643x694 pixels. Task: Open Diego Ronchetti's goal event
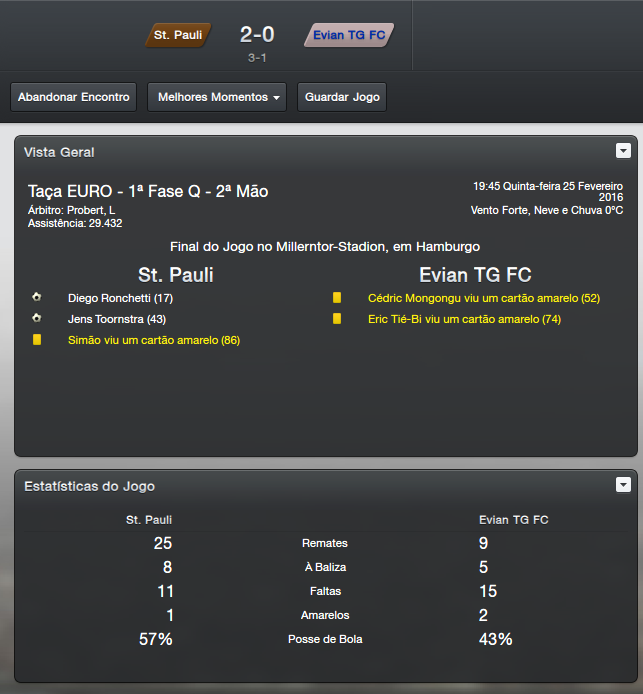click(x=120, y=298)
